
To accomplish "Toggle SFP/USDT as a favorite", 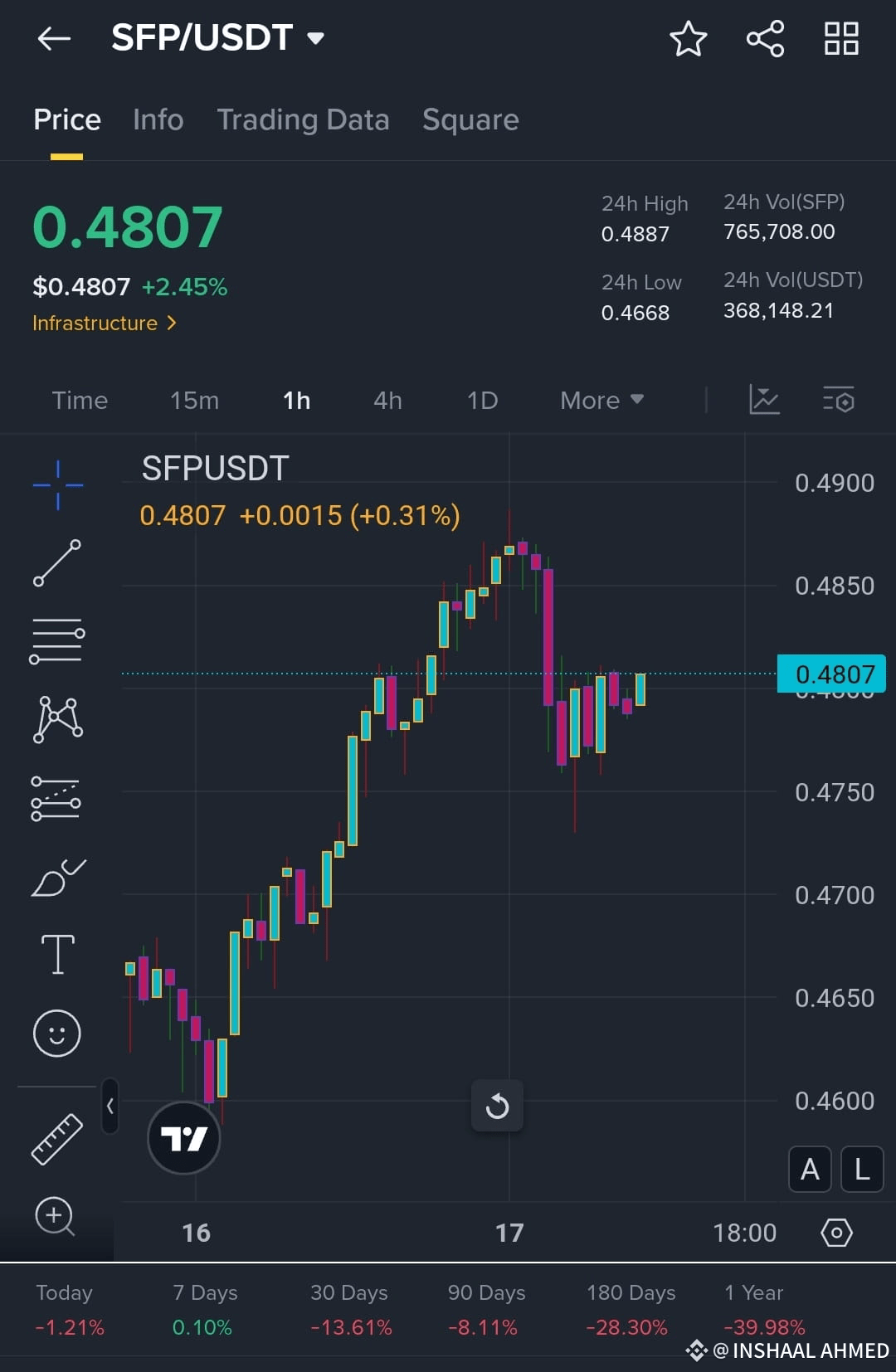I will [689, 37].
